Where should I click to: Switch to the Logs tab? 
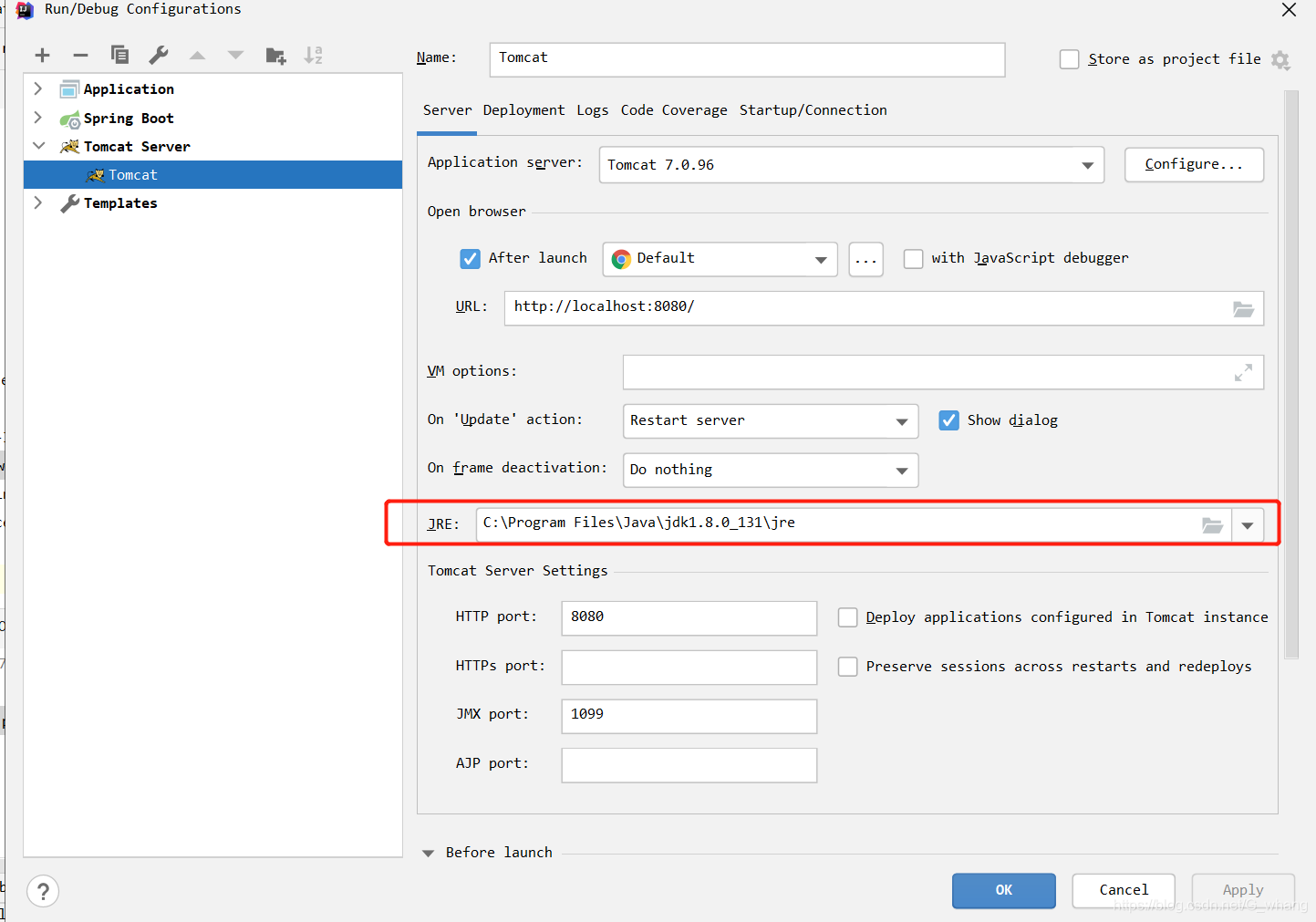pyautogui.click(x=592, y=110)
